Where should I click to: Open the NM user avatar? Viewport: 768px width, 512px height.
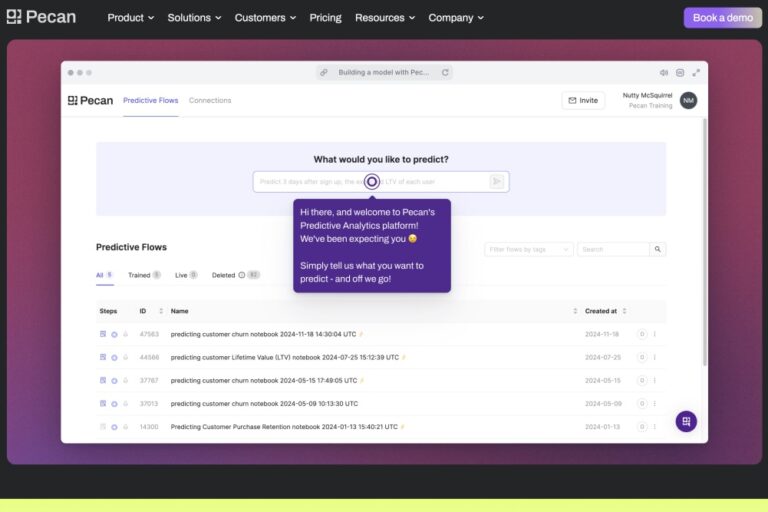coord(688,100)
